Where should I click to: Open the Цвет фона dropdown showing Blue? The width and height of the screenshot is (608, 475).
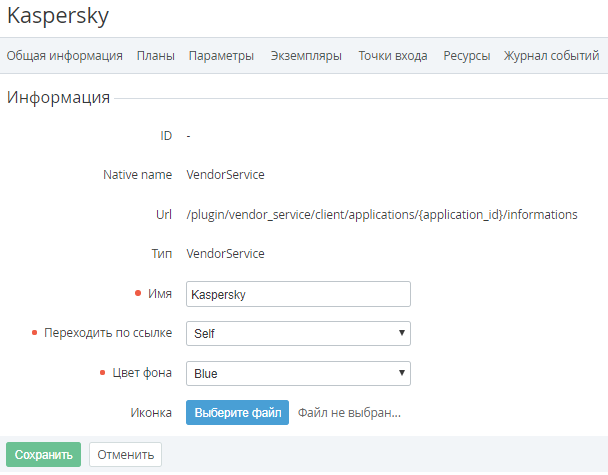(x=298, y=373)
